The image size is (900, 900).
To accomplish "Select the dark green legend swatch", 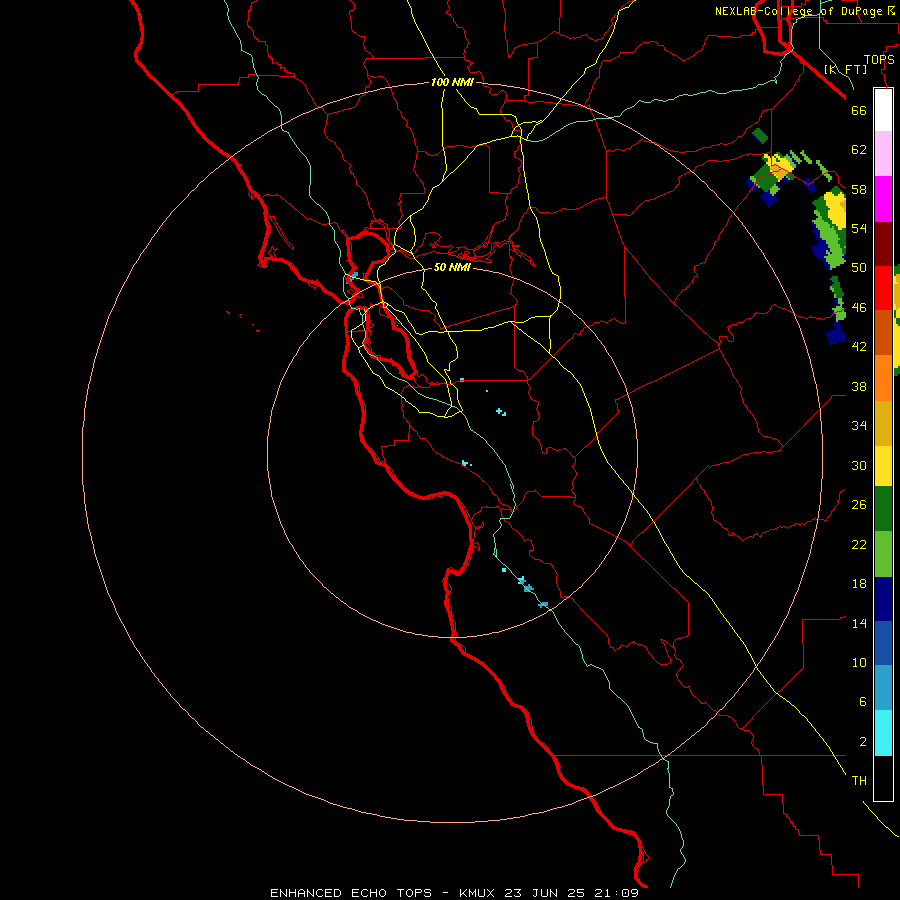I will point(883,509).
